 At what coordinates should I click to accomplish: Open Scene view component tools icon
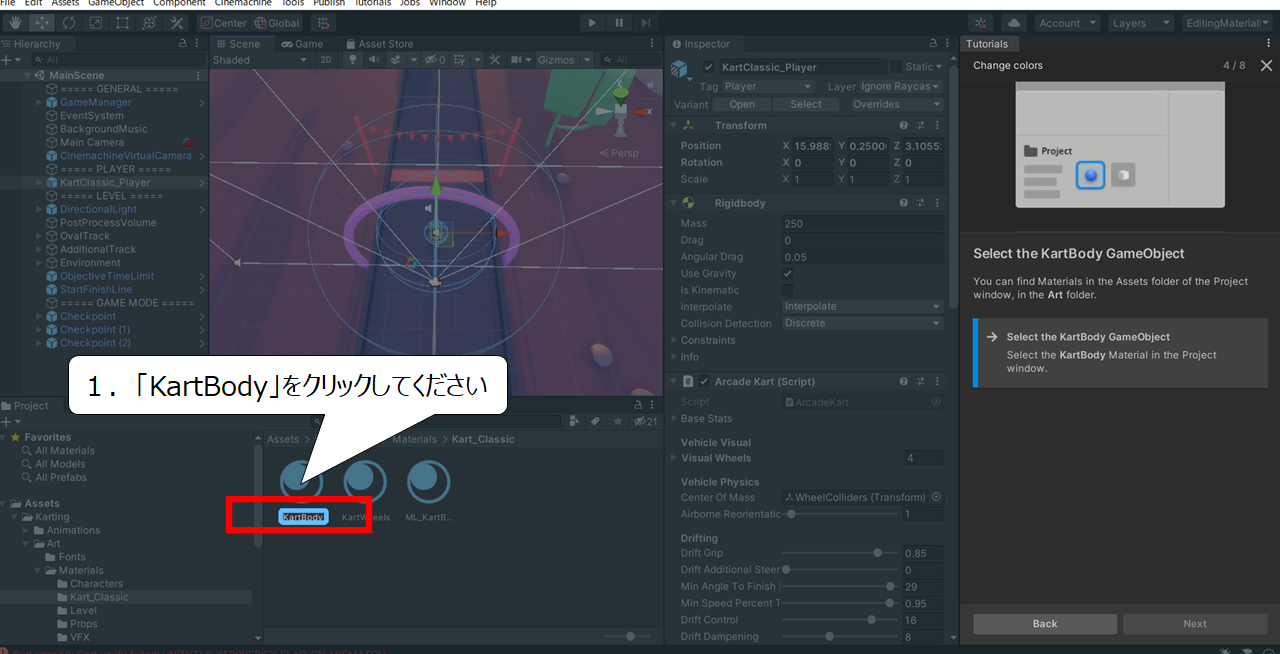coord(497,60)
